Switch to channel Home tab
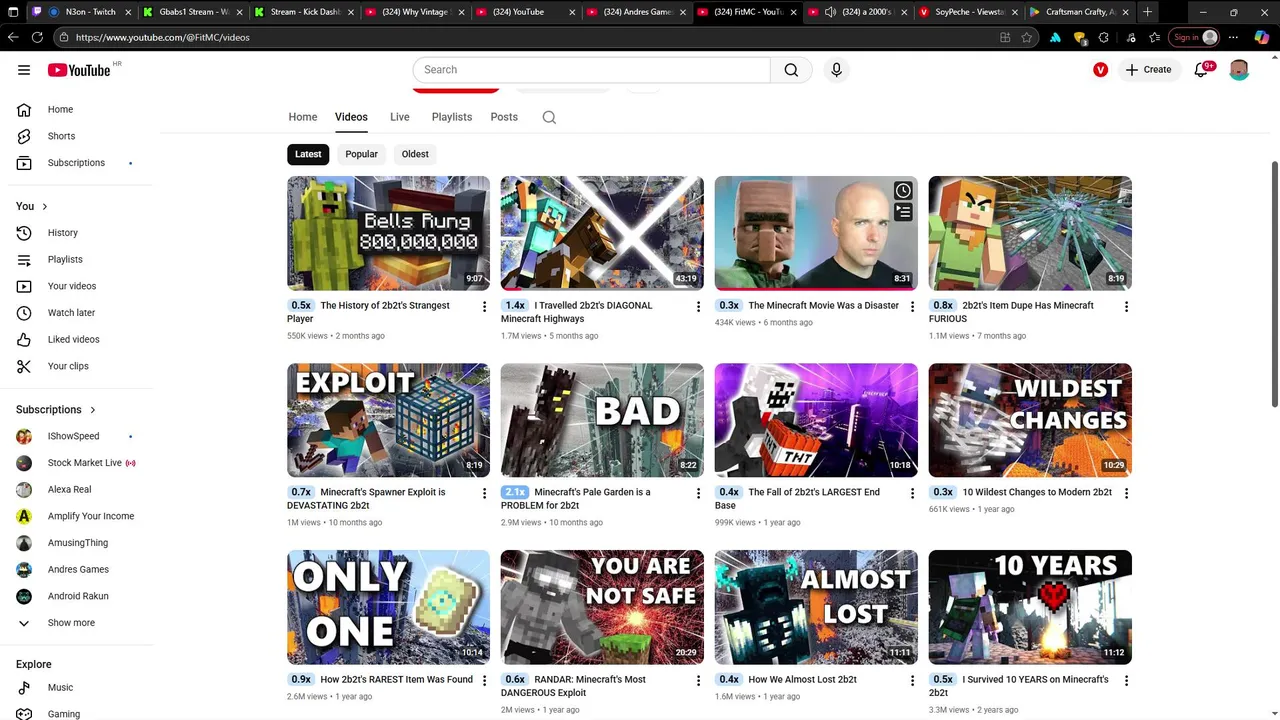1280x720 pixels. (303, 117)
